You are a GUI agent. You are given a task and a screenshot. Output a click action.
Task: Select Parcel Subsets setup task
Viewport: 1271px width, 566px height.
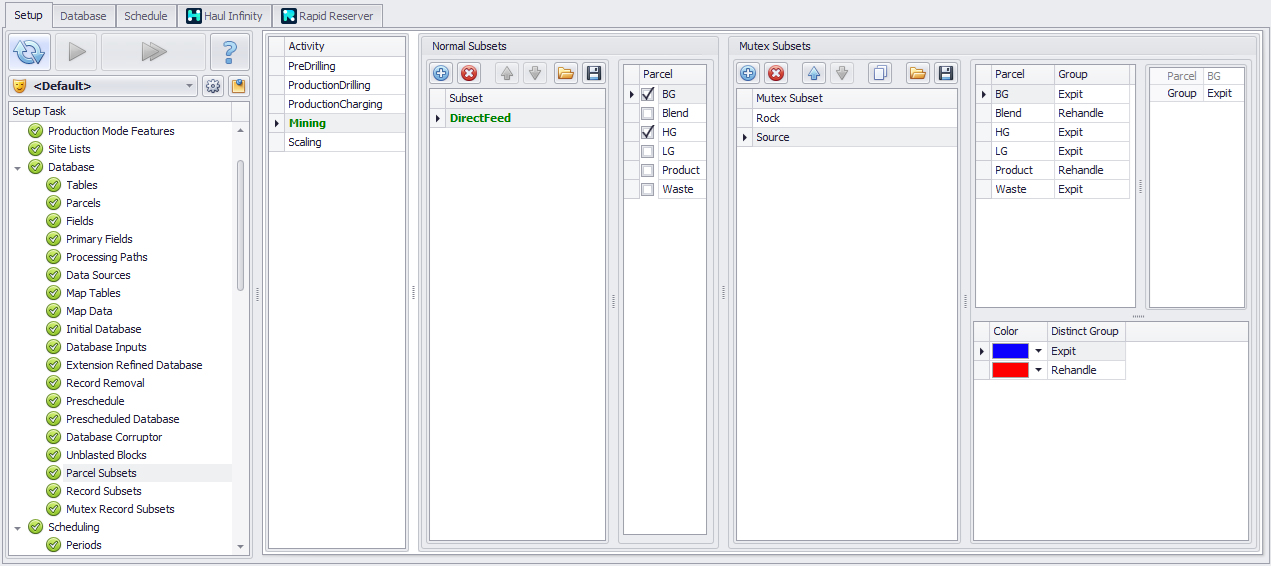pos(101,473)
